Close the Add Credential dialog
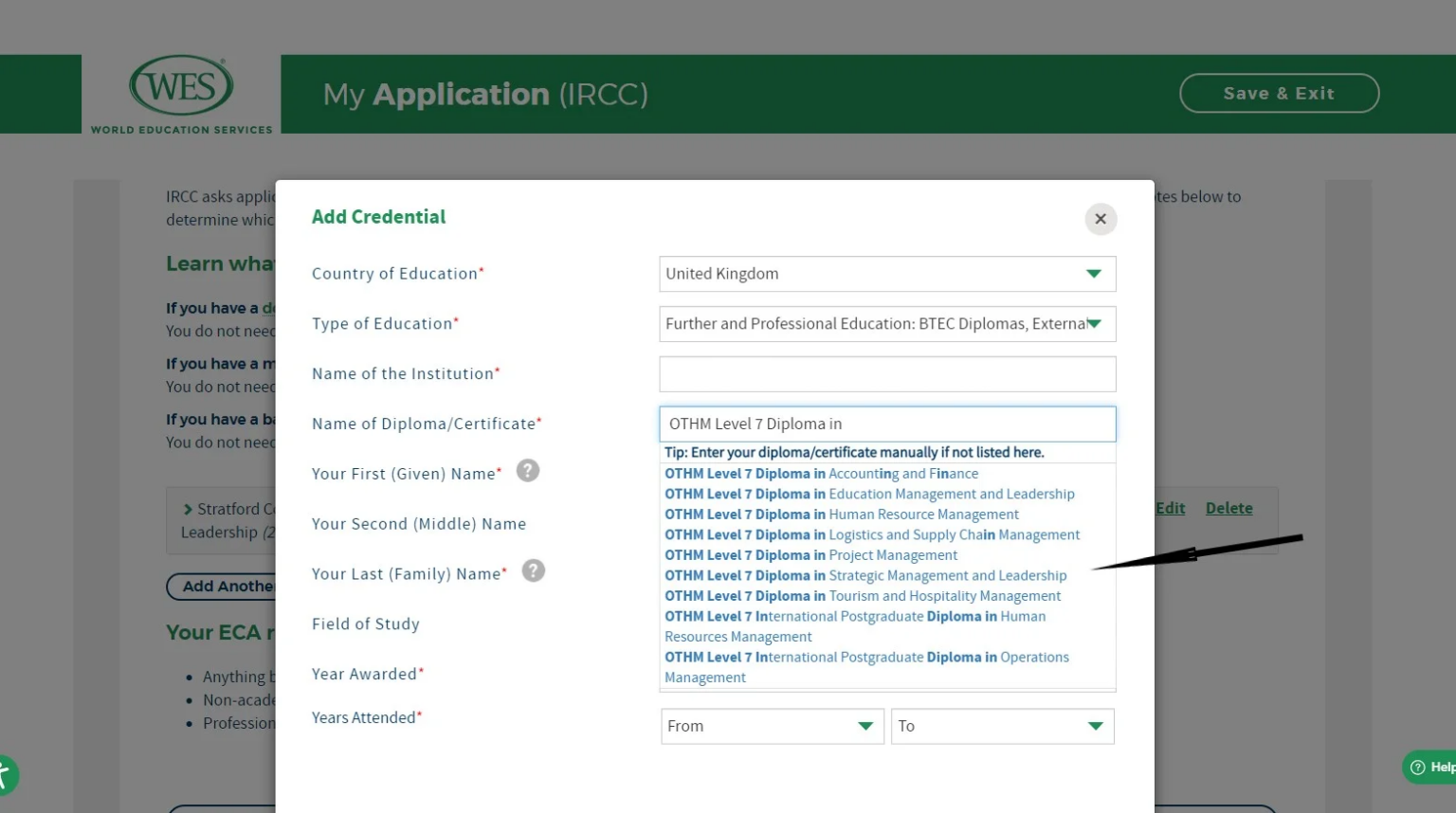 (1101, 219)
